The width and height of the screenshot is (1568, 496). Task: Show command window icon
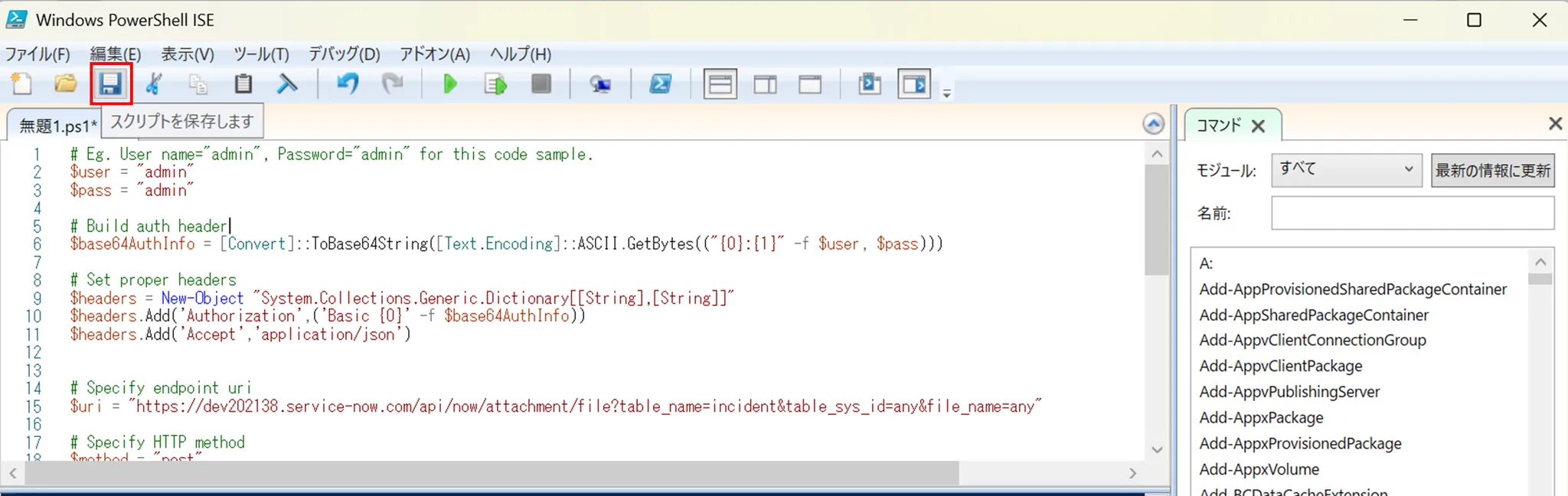click(870, 83)
